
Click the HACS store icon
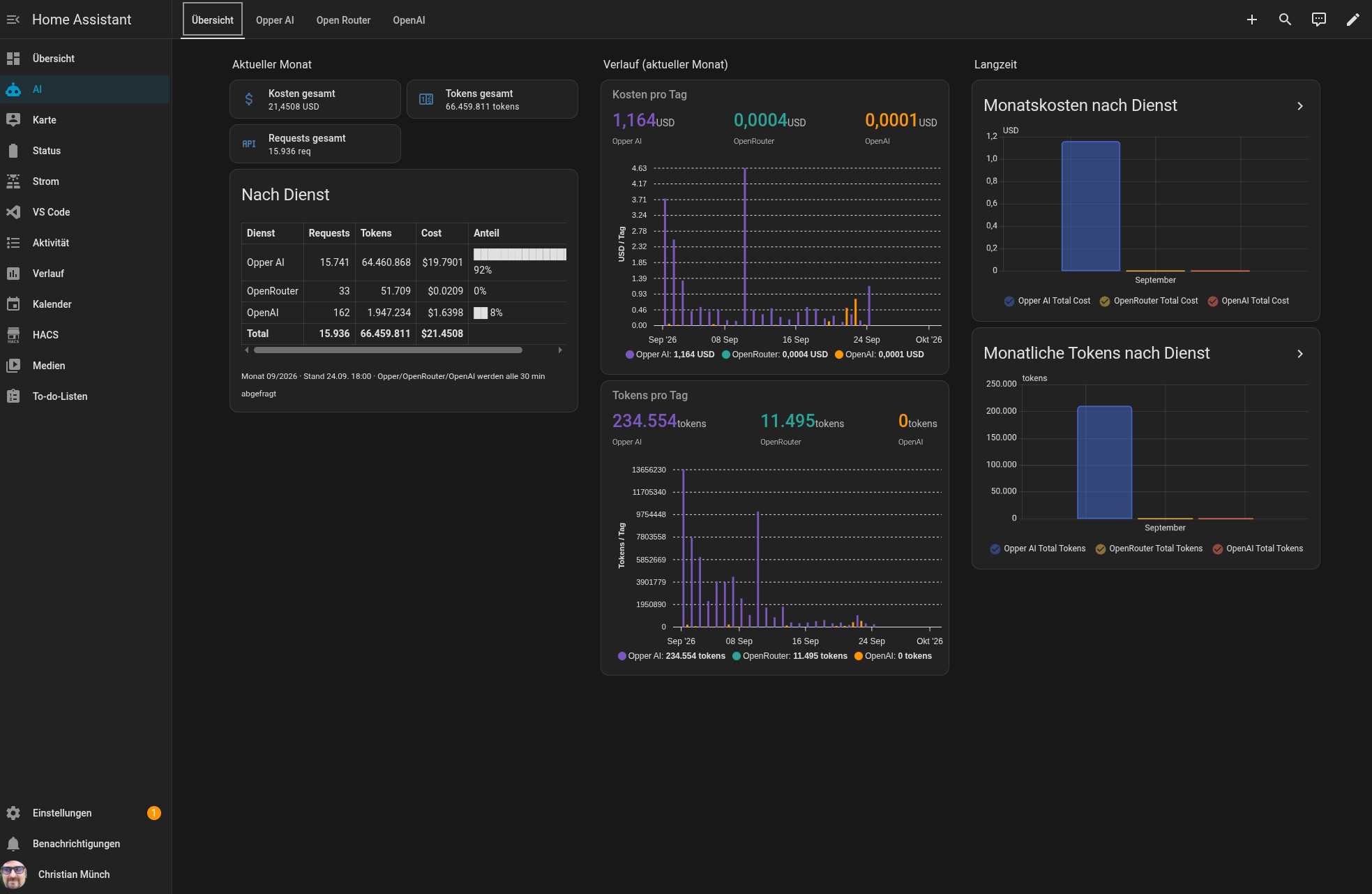click(x=13, y=335)
